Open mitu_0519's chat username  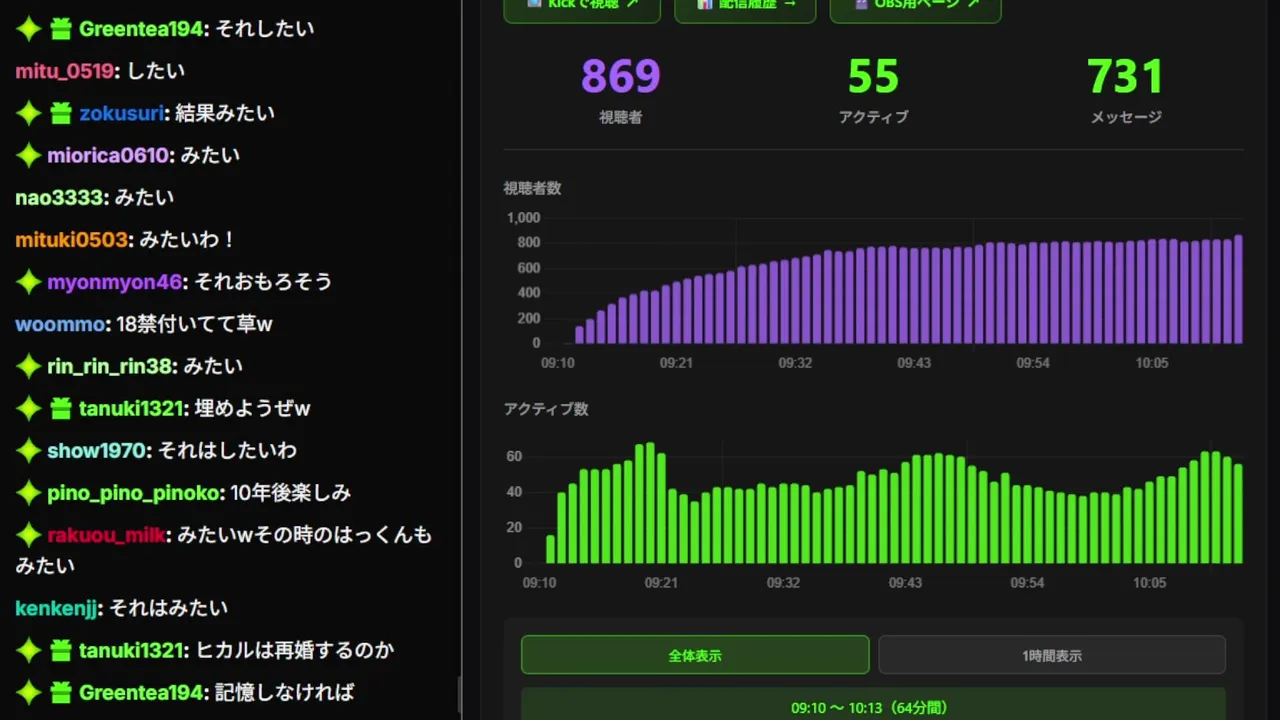point(64,71)
